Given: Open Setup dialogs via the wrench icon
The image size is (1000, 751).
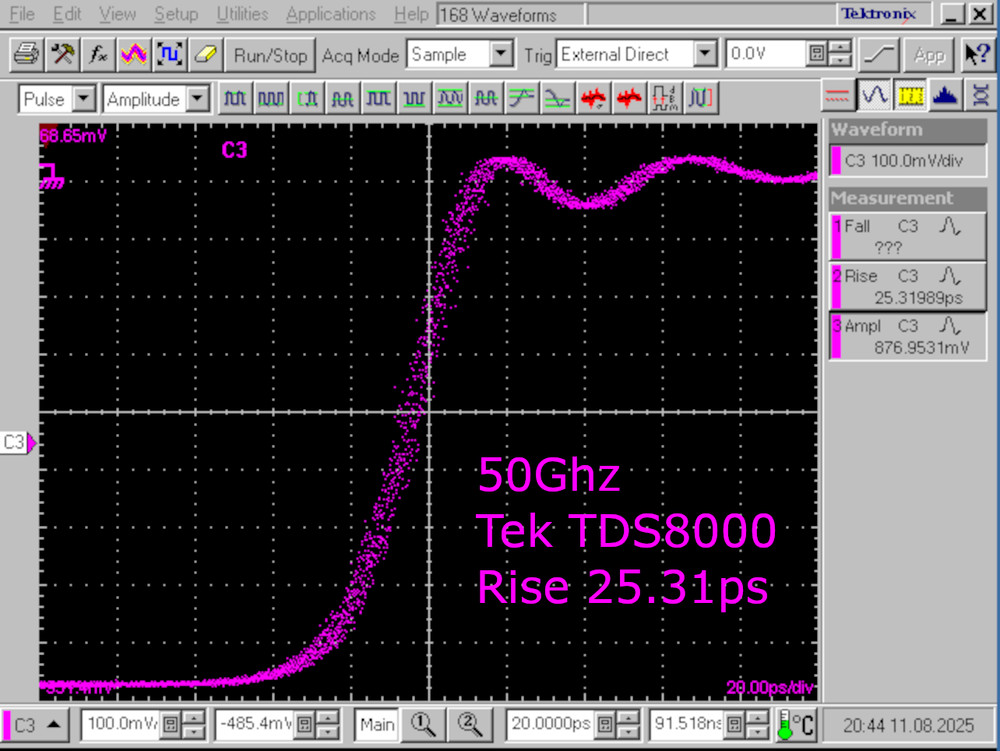Looking at the screenshot, I should tap(61, 55).
